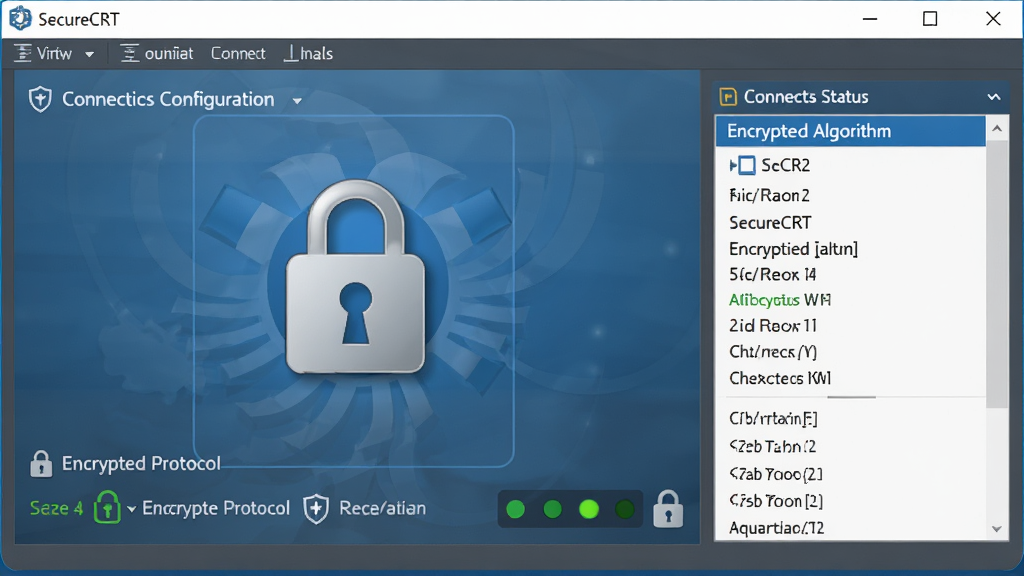Close the SecureCRT window
Image resolution: width=1024 pixels, height=576 pixels.
pyautogui.click(x=993, y=19)
